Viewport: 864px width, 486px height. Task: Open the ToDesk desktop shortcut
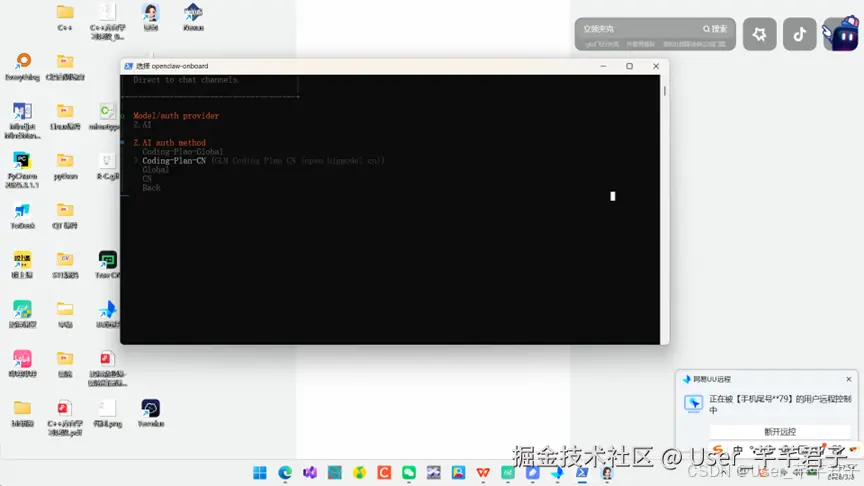pyautogui.click(x=22, y=215)
